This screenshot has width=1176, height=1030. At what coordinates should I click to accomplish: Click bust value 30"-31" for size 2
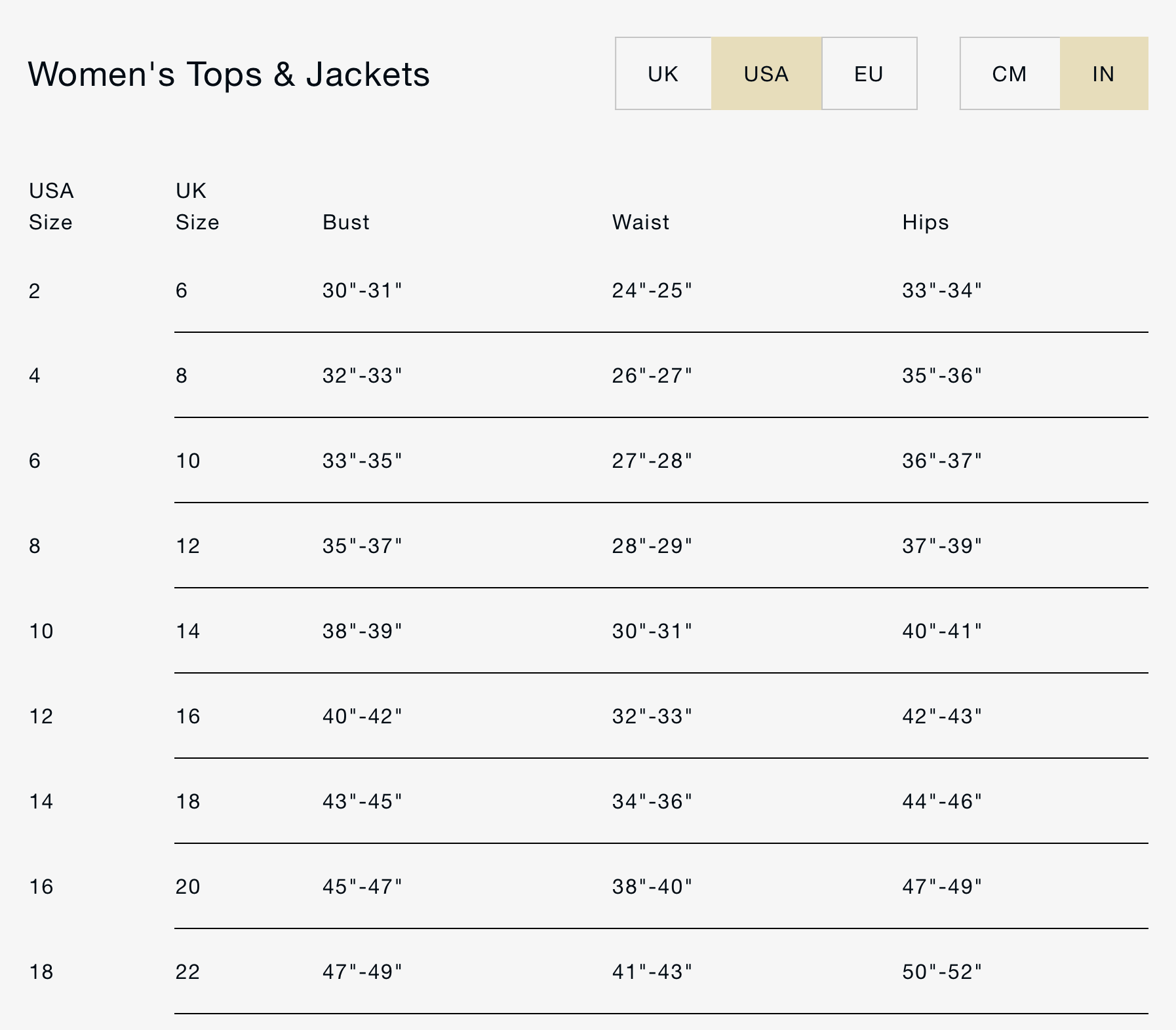[362, 290]
